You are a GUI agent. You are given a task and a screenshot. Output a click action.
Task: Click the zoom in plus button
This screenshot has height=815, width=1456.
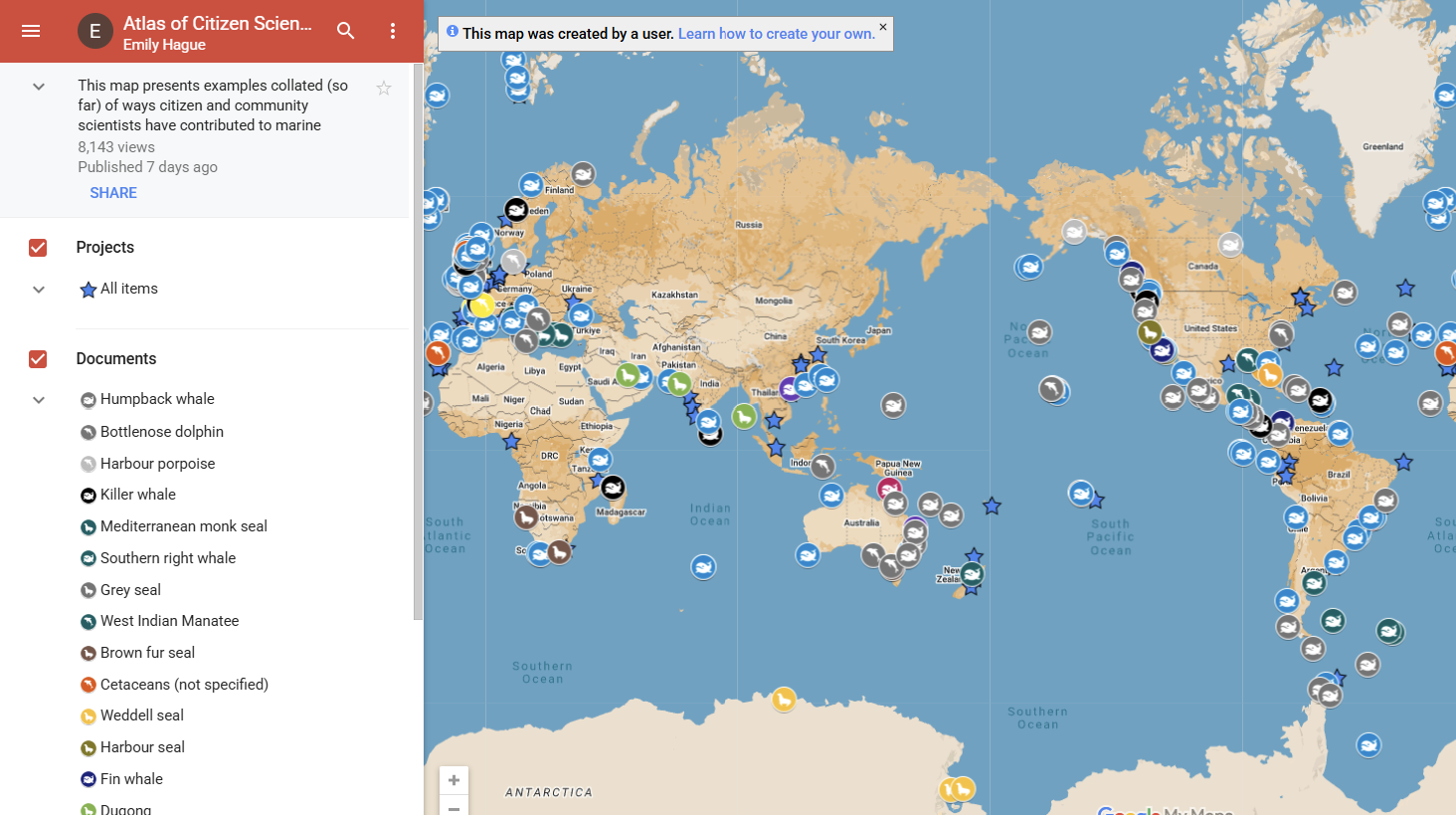(x=454, y=780)
